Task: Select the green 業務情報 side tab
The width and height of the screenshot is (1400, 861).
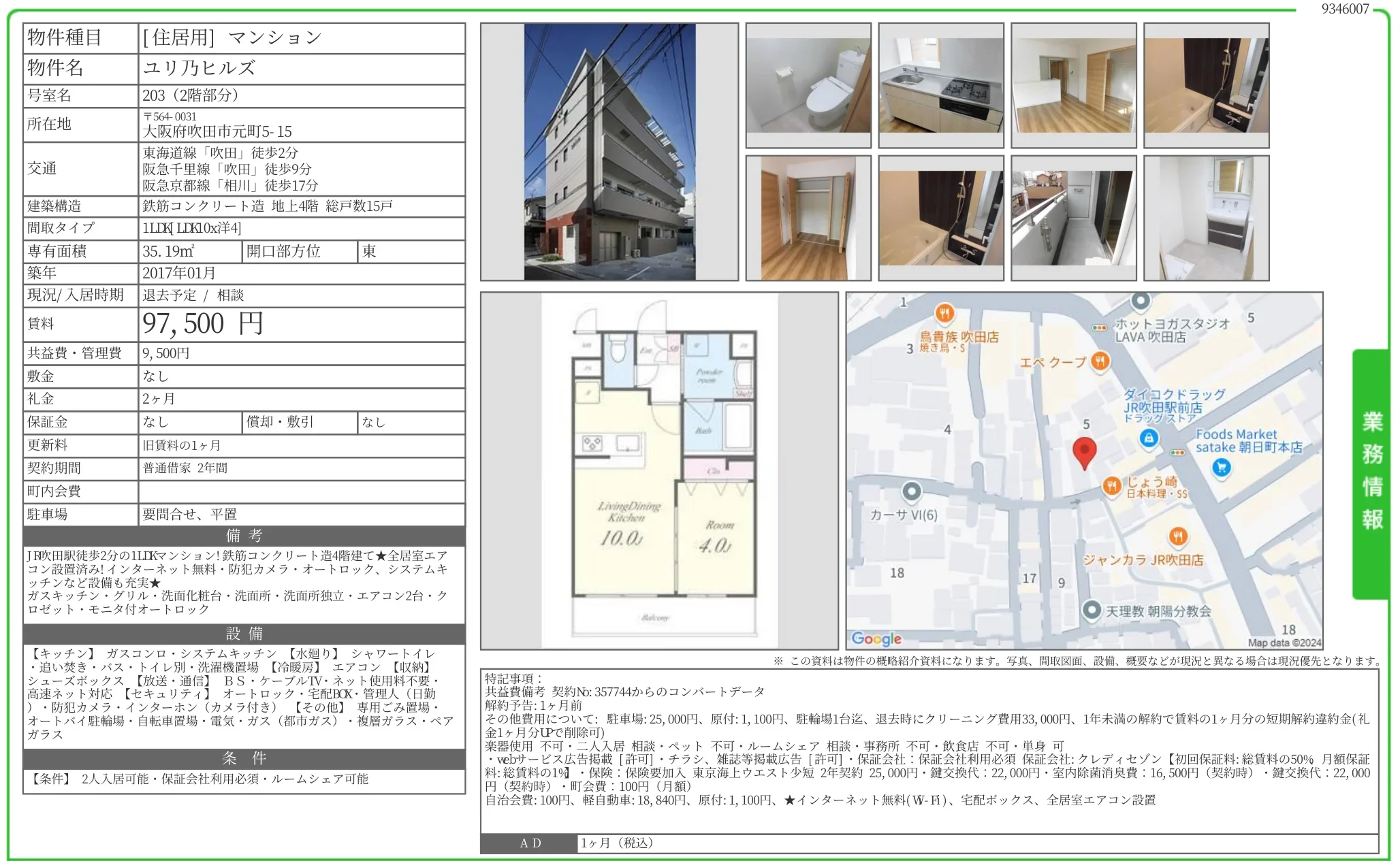Action: click(x=1371, y=472)
